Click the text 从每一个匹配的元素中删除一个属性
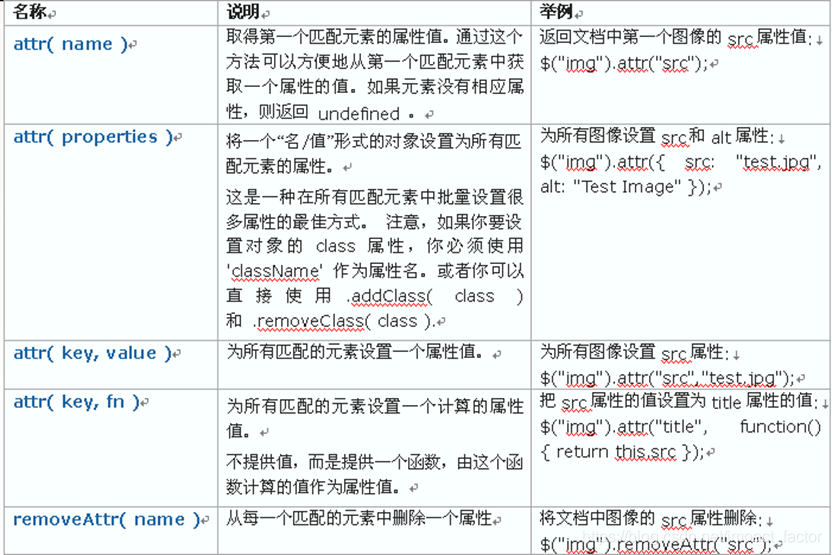 tap(359, 518)
